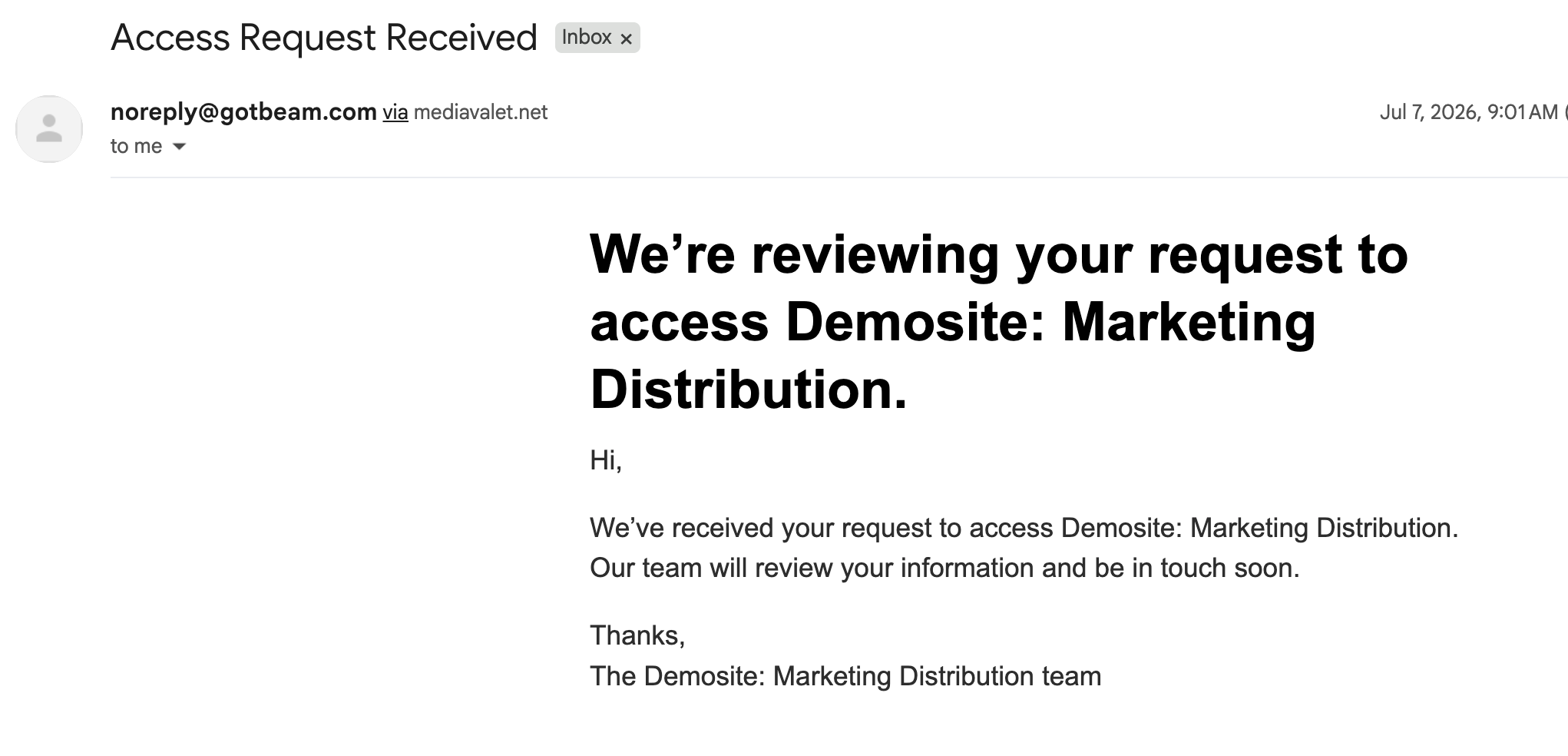Click sender address noreply@gotbeam.com
The height and width of the screenshot is (756, 1568).
point(243,112)
